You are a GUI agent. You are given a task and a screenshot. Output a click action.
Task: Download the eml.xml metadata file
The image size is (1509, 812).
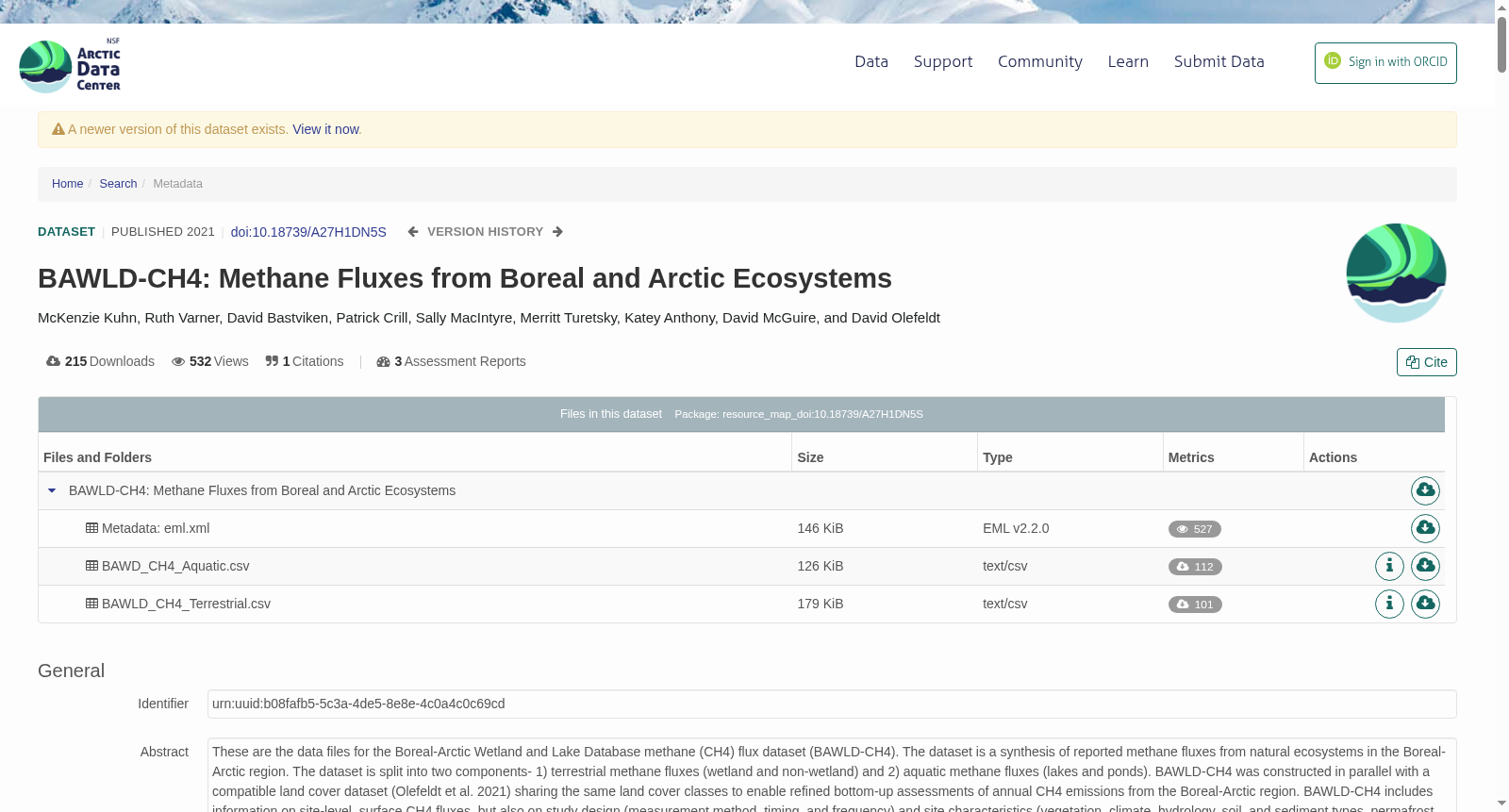[x=1425, y=528]
